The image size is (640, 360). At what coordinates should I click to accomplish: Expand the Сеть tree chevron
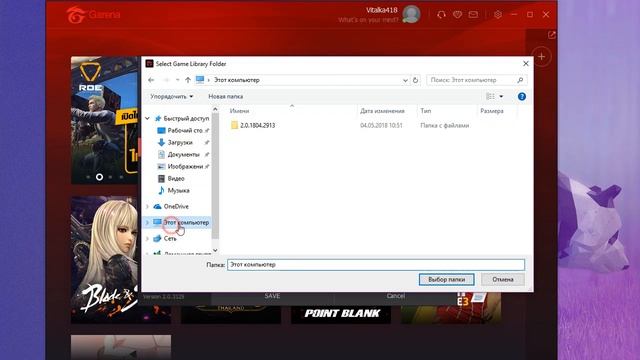pos(148,239)
